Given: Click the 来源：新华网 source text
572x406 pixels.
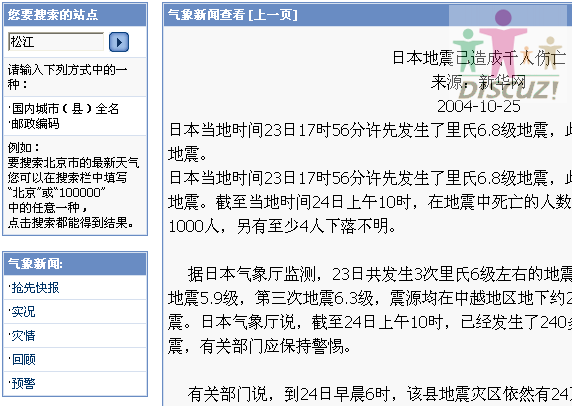Looking at the screenshot, I should [x=479, y=82].
